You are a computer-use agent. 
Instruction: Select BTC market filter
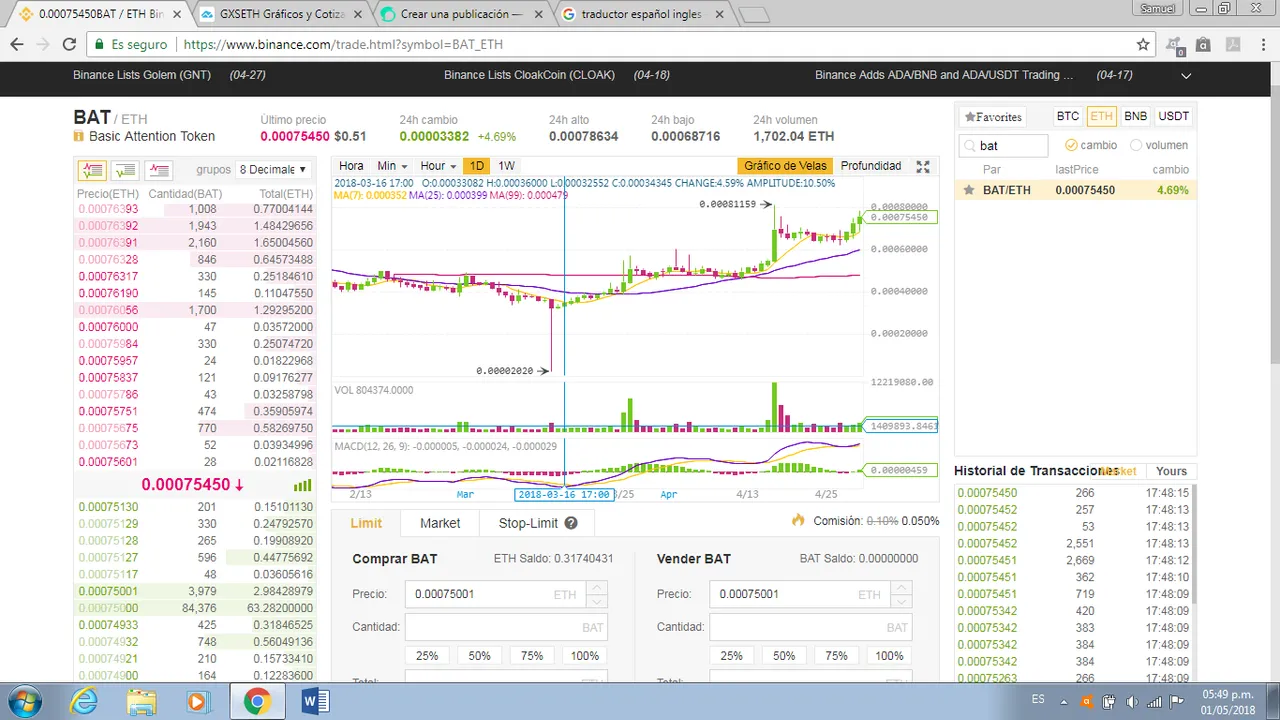tap(1068, 116)
